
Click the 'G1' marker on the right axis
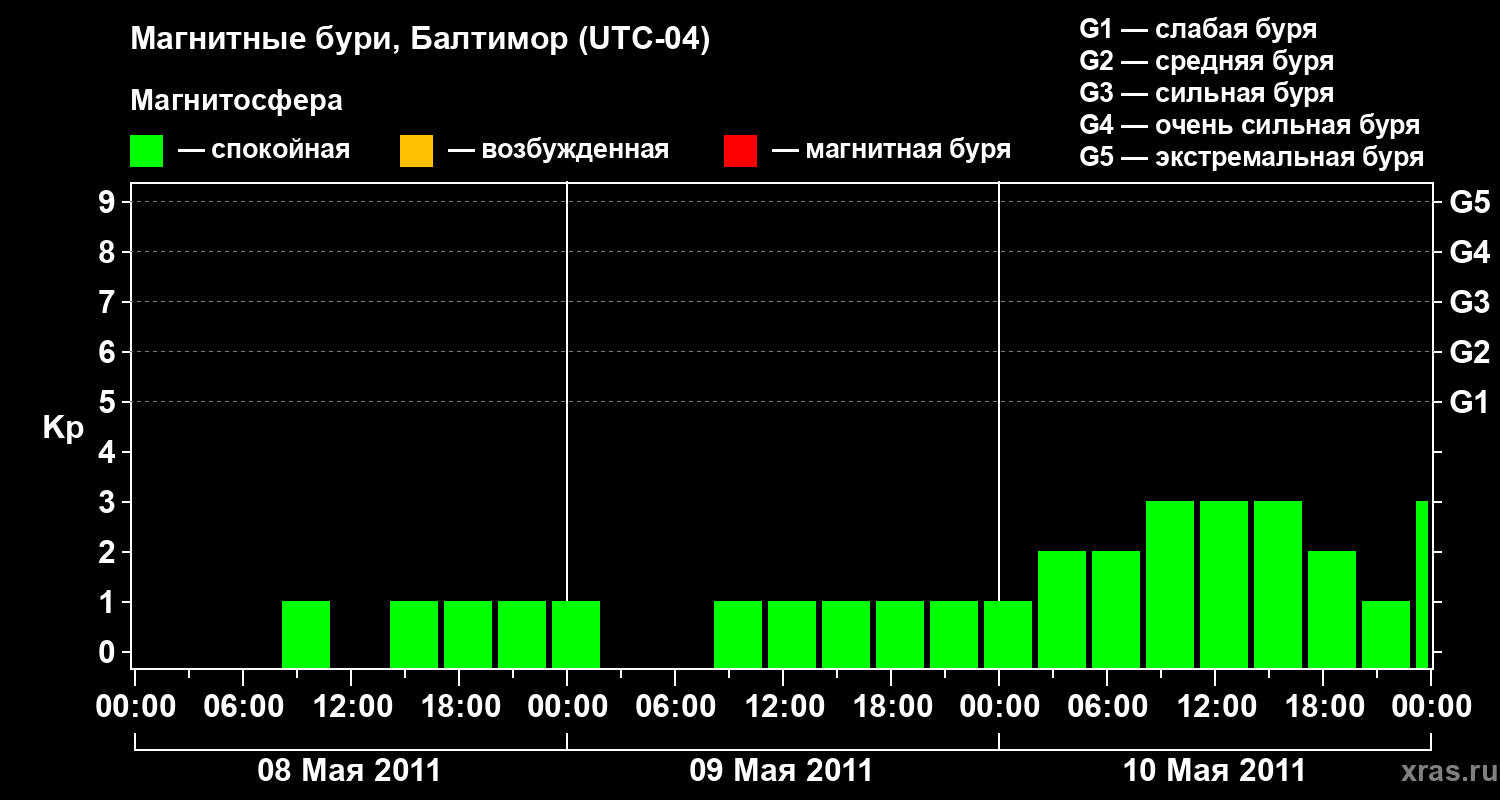(1469, 403)
